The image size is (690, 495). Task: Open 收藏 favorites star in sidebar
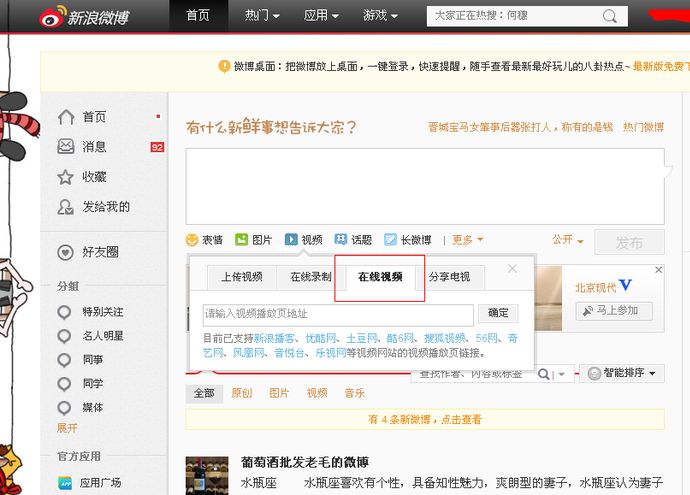point(66,177)
